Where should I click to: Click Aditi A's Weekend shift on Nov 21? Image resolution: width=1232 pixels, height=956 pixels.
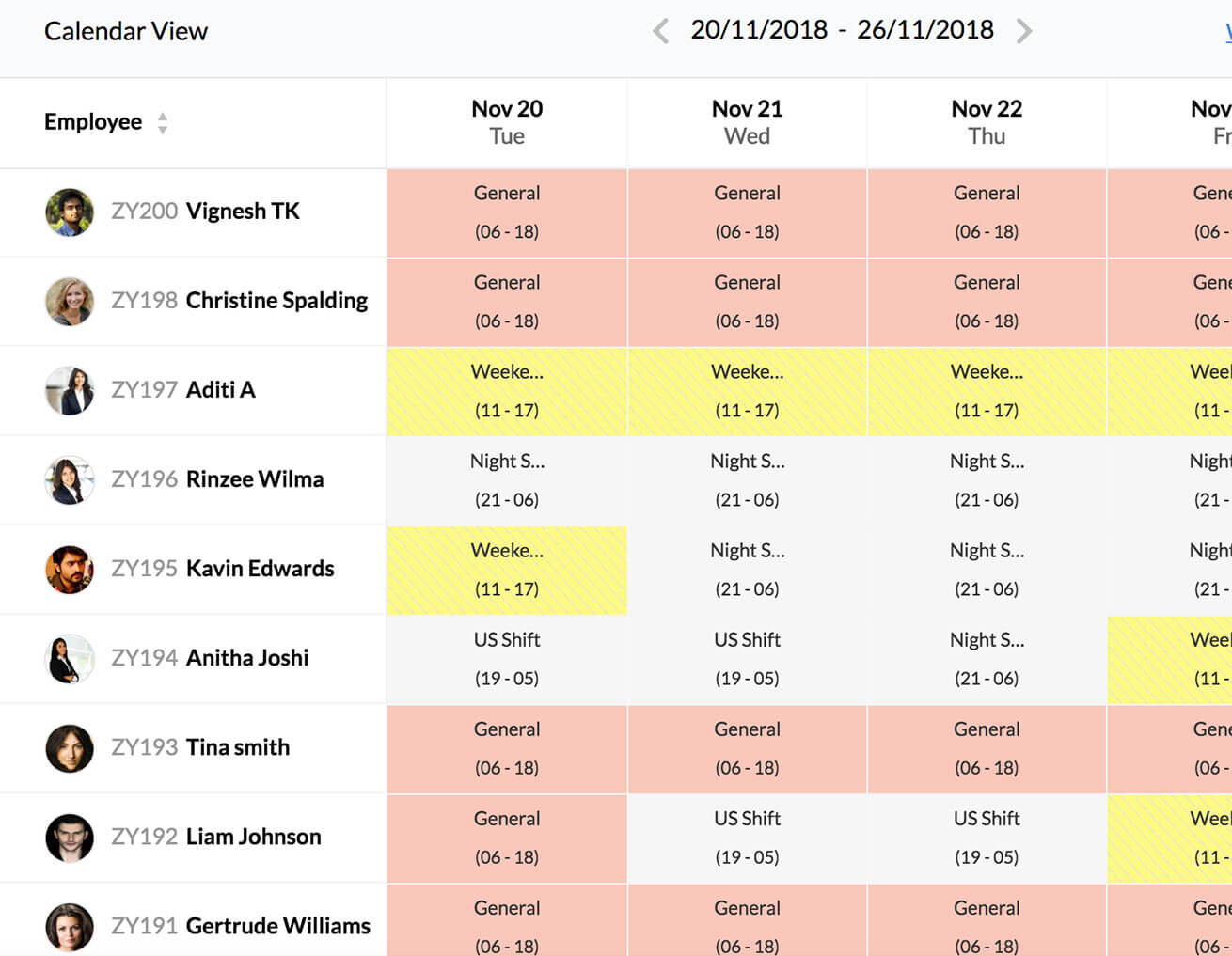coord(747,391)
